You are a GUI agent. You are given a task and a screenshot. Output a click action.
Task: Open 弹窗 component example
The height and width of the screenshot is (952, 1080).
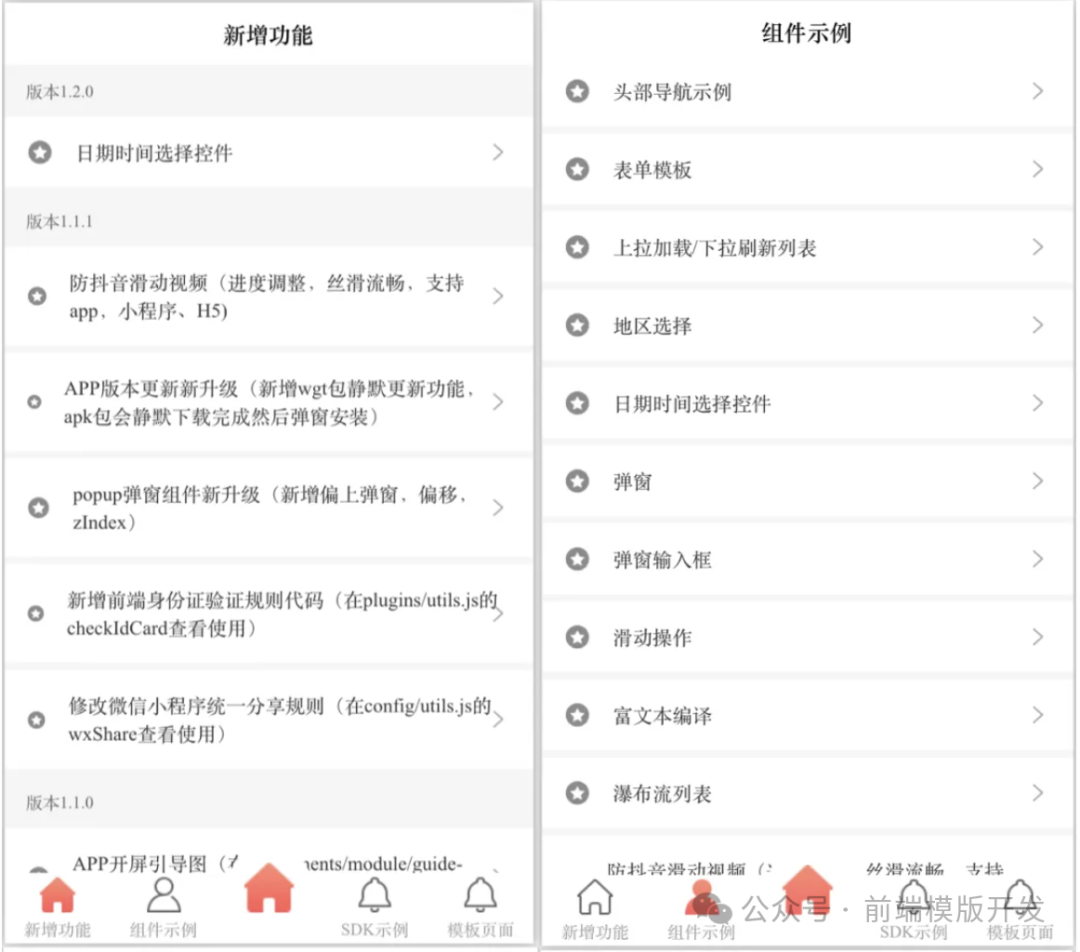pos(807,481)
